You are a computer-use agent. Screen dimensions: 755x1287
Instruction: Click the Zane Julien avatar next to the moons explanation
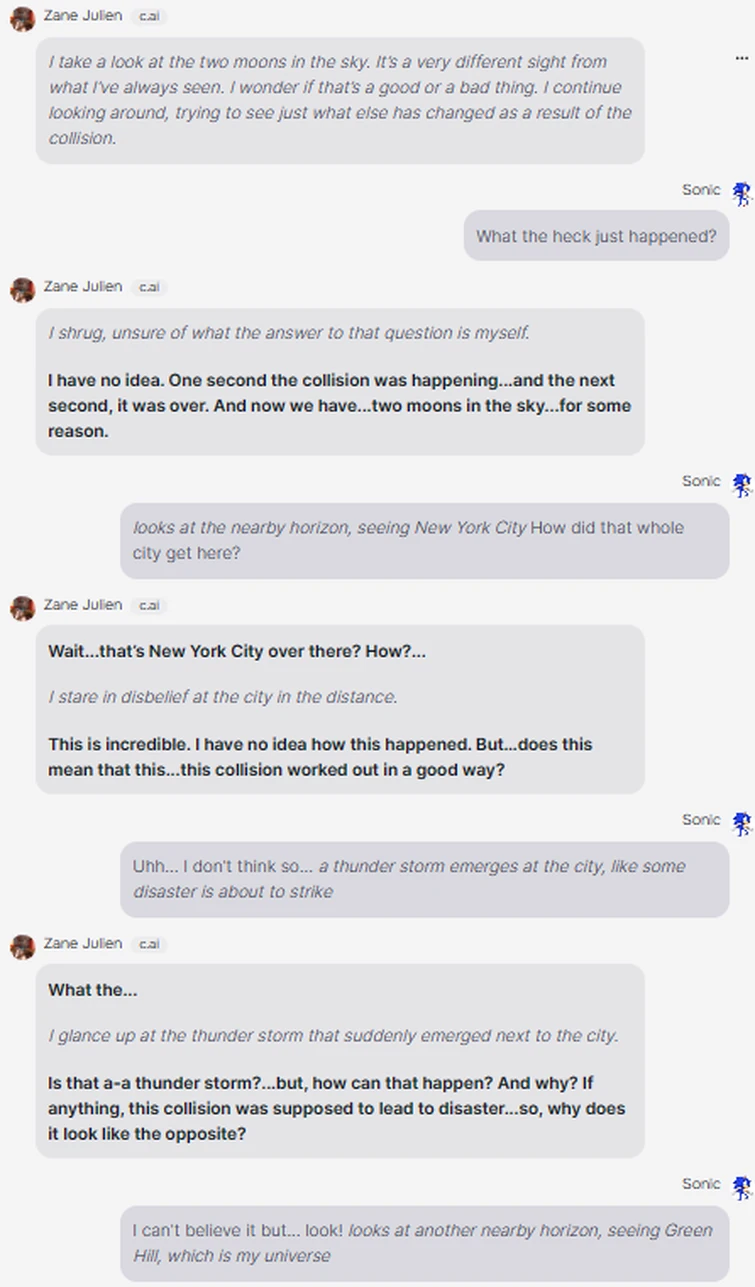click(x=21, y=287)
